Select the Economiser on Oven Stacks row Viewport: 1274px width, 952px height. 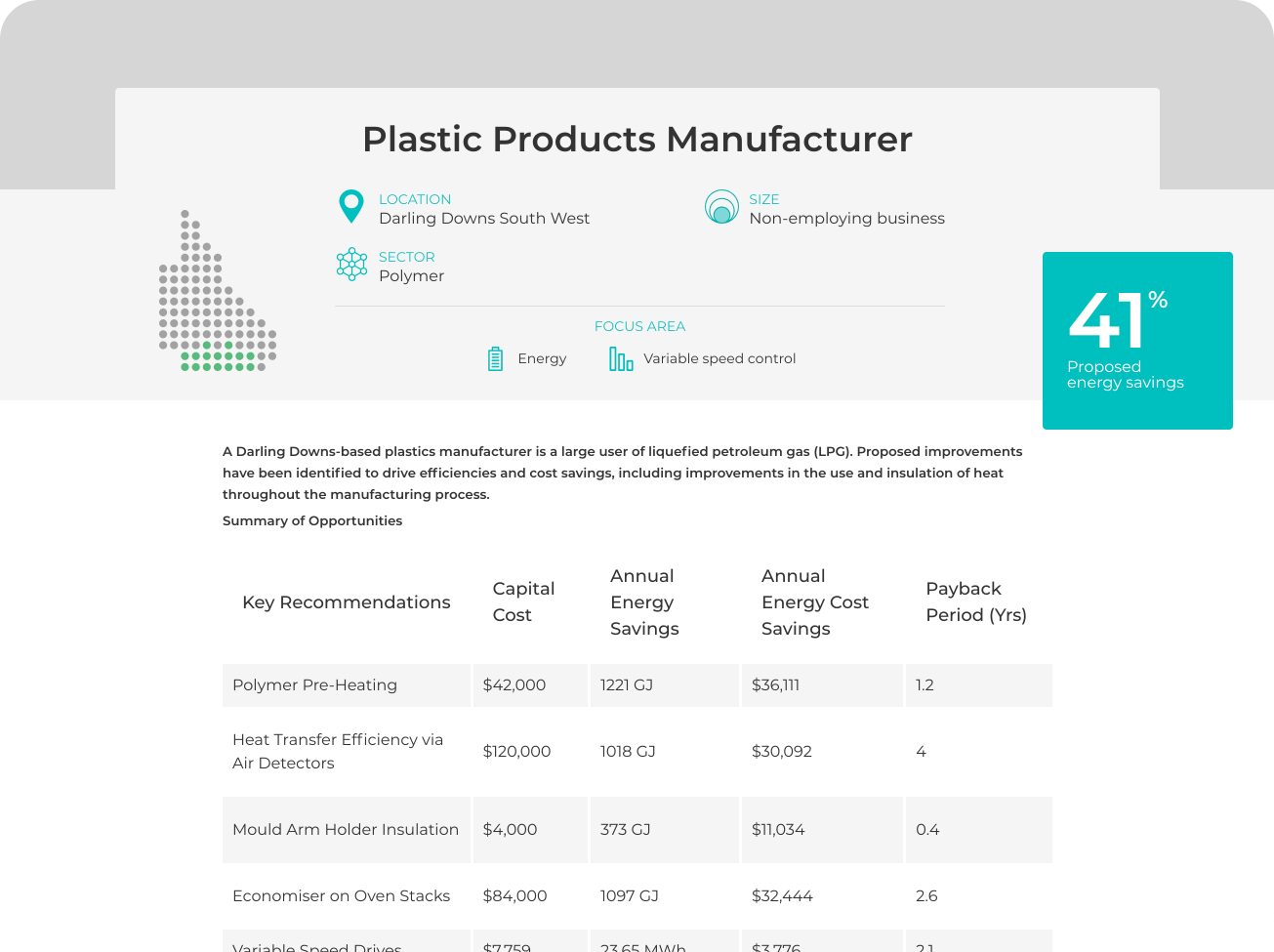tap(341, 896)
